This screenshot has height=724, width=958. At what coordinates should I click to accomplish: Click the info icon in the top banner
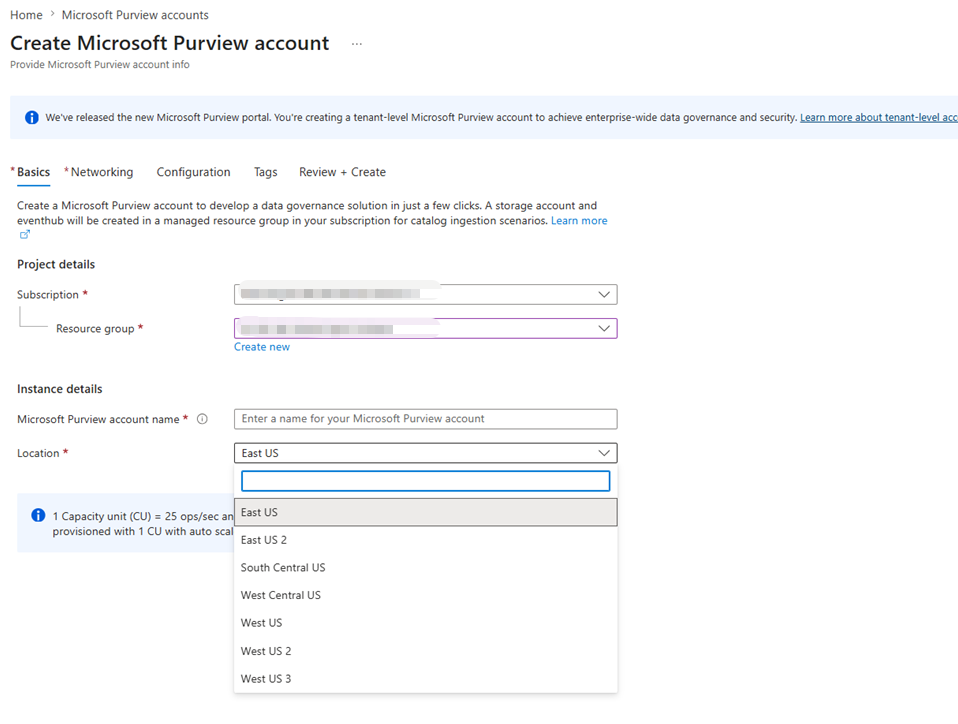tap(32, 117)
